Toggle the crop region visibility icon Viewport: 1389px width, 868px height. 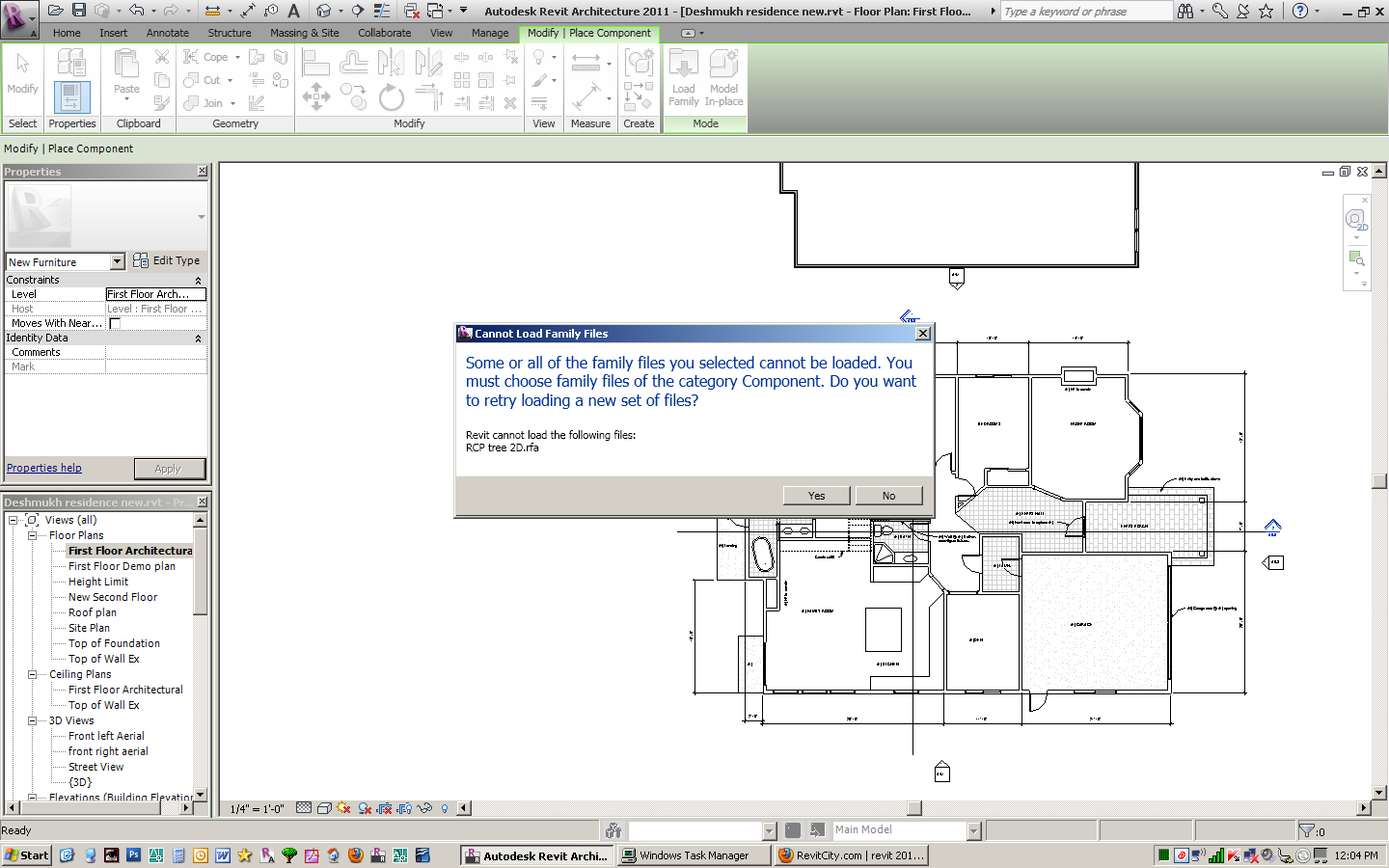pos(403,810)
